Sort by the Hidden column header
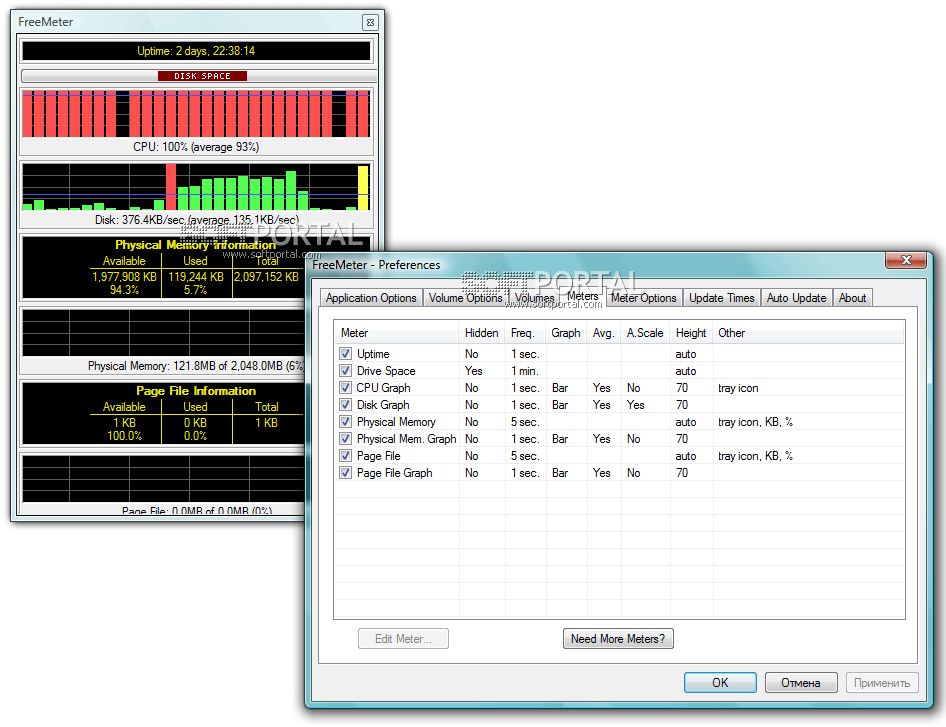The width and height of the screenshot is (946, 727). point(481,333)
